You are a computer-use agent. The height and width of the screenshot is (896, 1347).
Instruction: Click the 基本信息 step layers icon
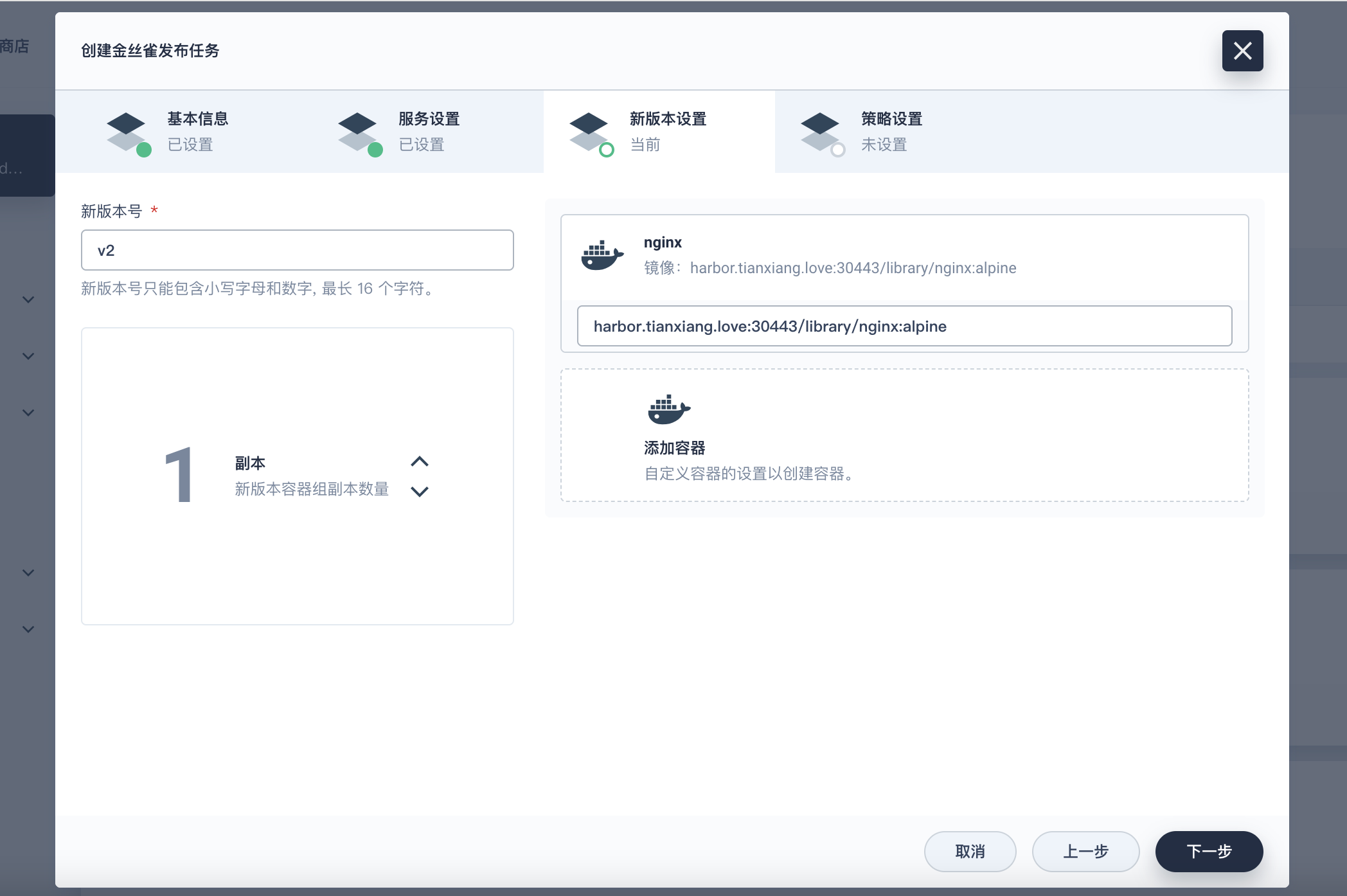pos(127,131)
